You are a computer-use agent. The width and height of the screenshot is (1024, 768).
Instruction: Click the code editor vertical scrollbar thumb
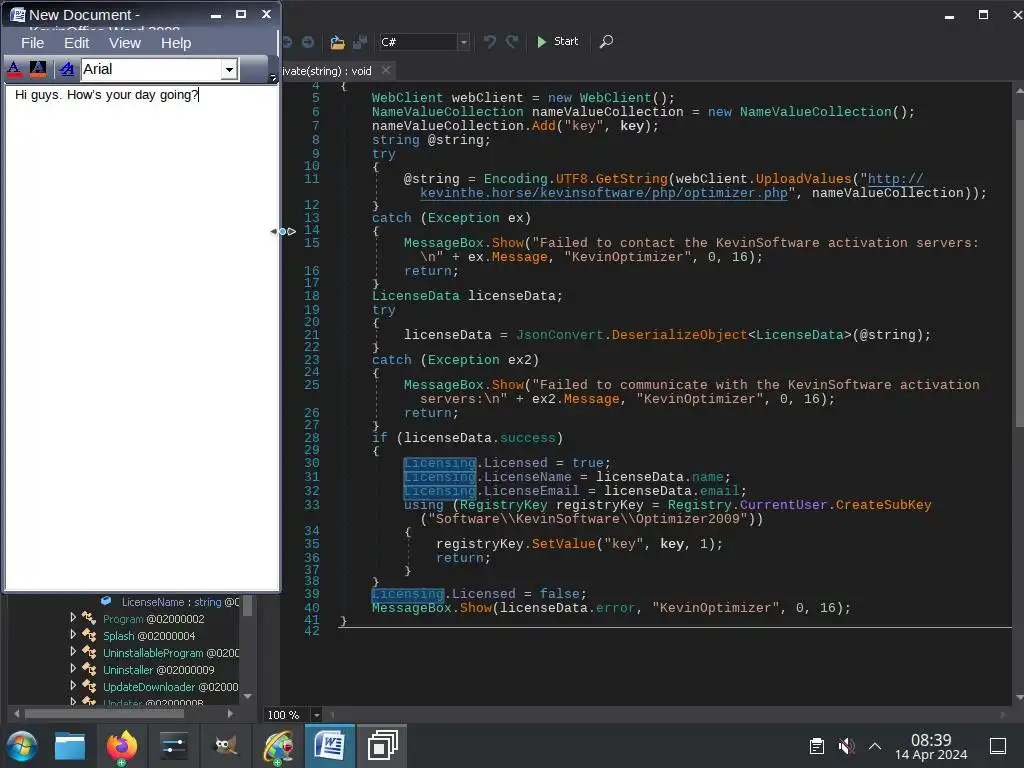pos(1019,274)
